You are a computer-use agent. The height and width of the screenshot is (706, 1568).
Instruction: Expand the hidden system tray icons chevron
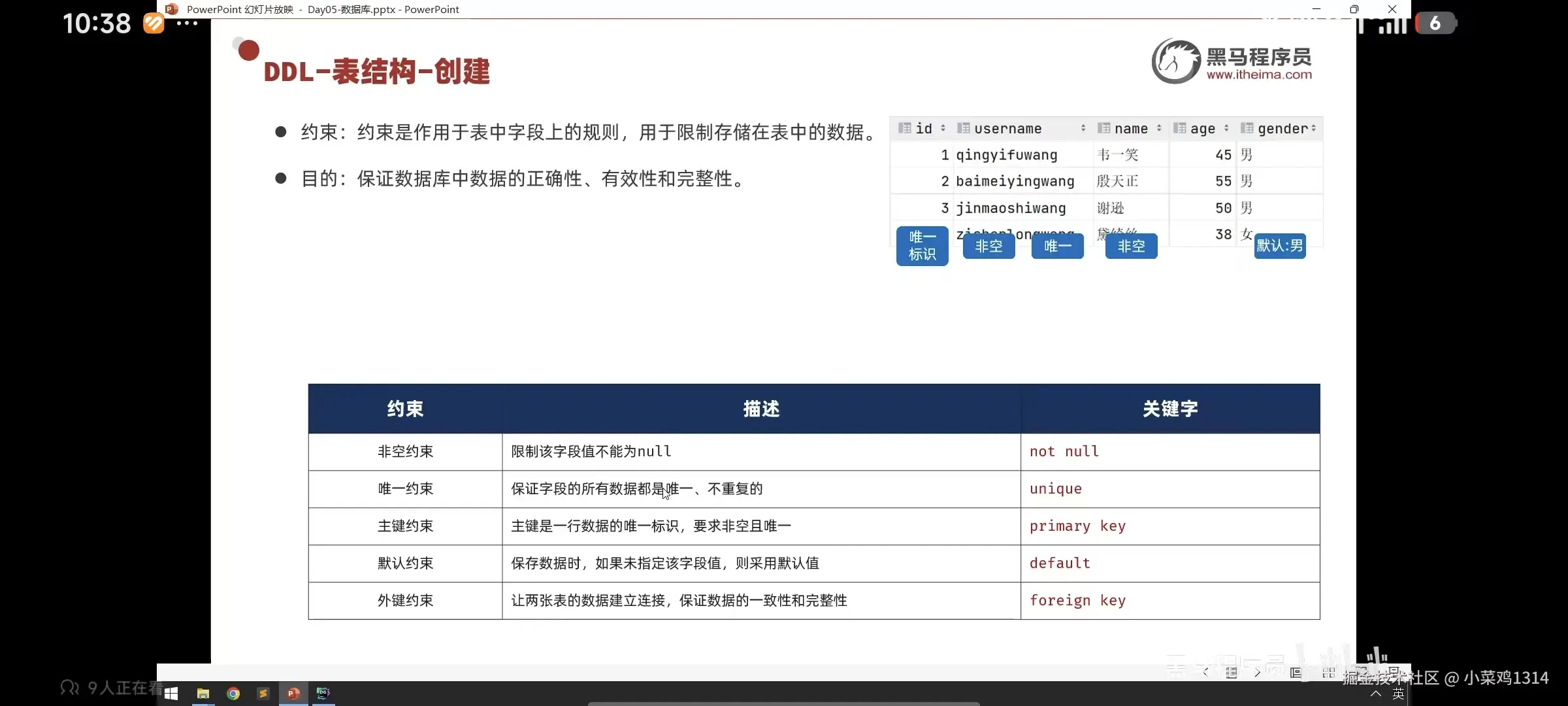pos(1377,694)
